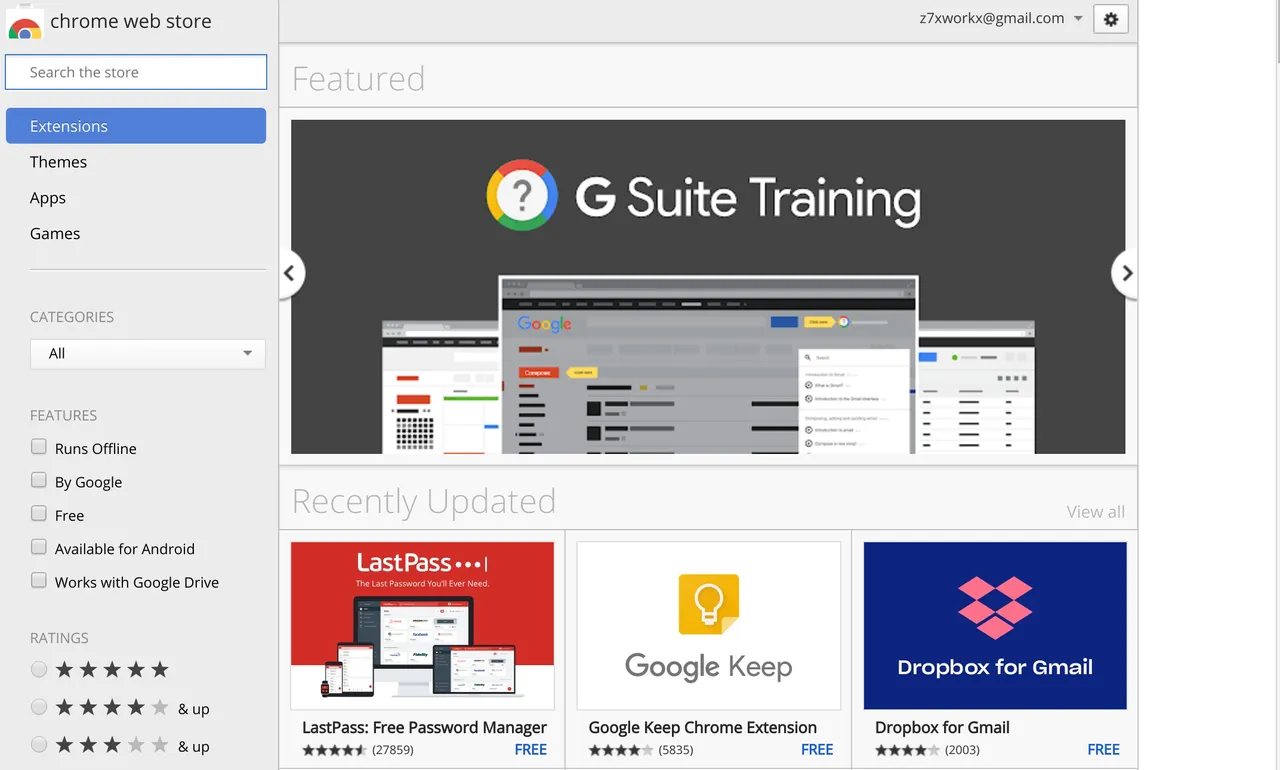This screenshot has width=1280, height=770.
Task: Click the Chrome Web Store logo icon
Action: pyautogui.click(x=25, y=22)
